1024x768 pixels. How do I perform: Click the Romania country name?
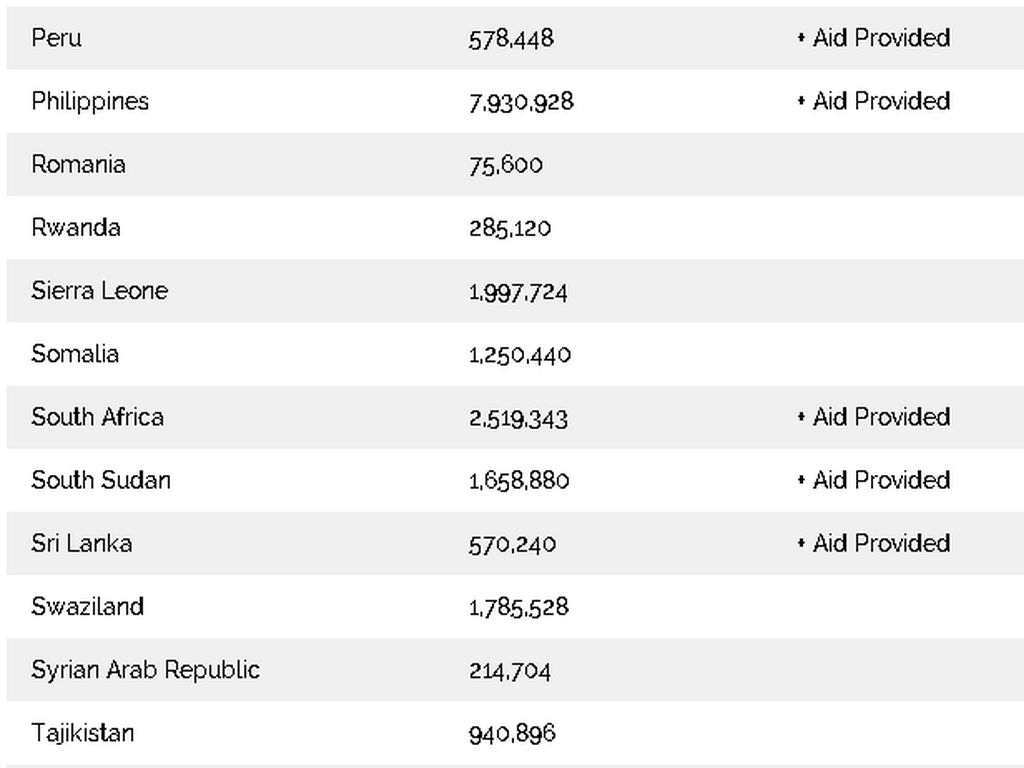click(78, 164)
